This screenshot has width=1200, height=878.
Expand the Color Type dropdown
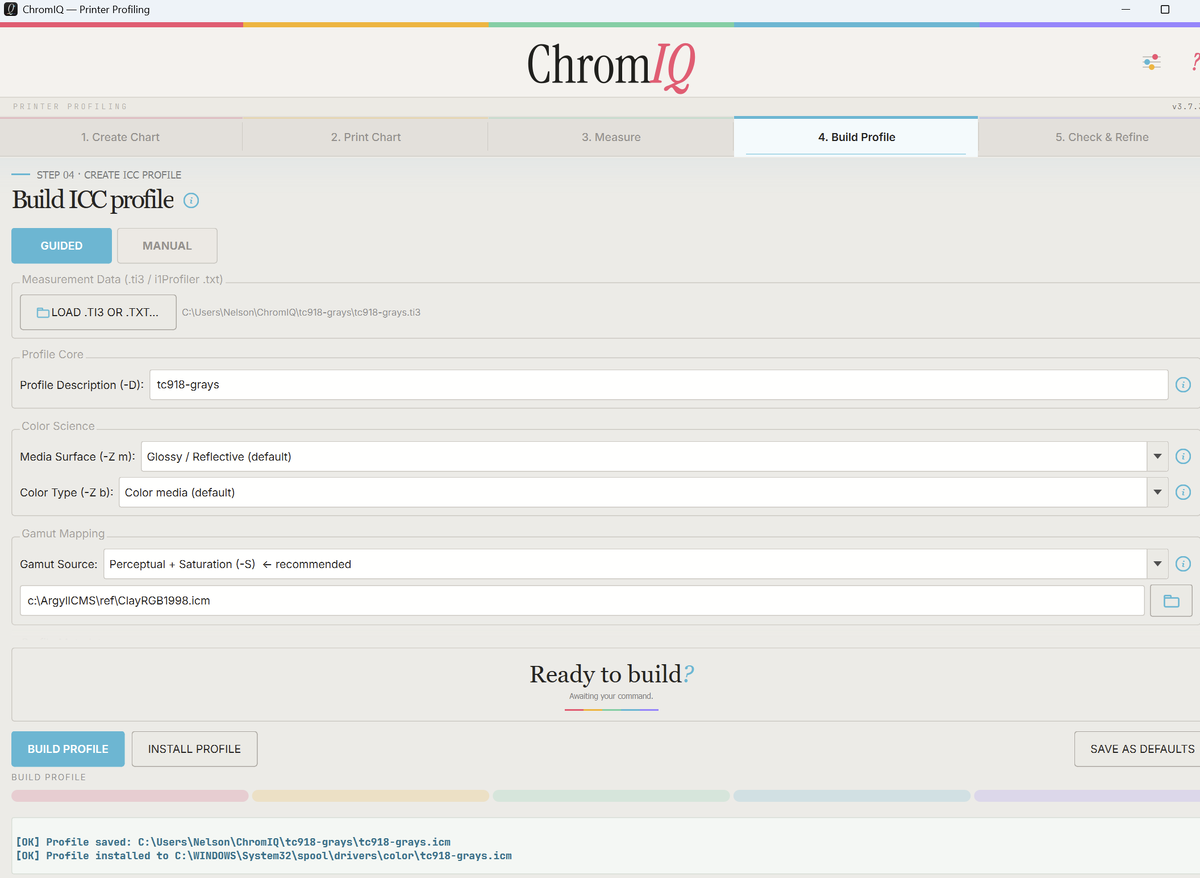pos(1158,492)
